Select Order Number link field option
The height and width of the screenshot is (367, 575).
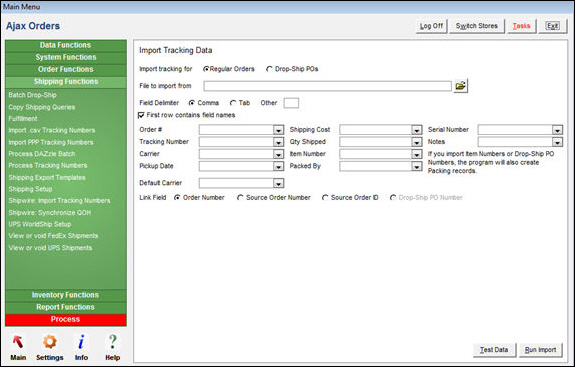click(177, 198)
